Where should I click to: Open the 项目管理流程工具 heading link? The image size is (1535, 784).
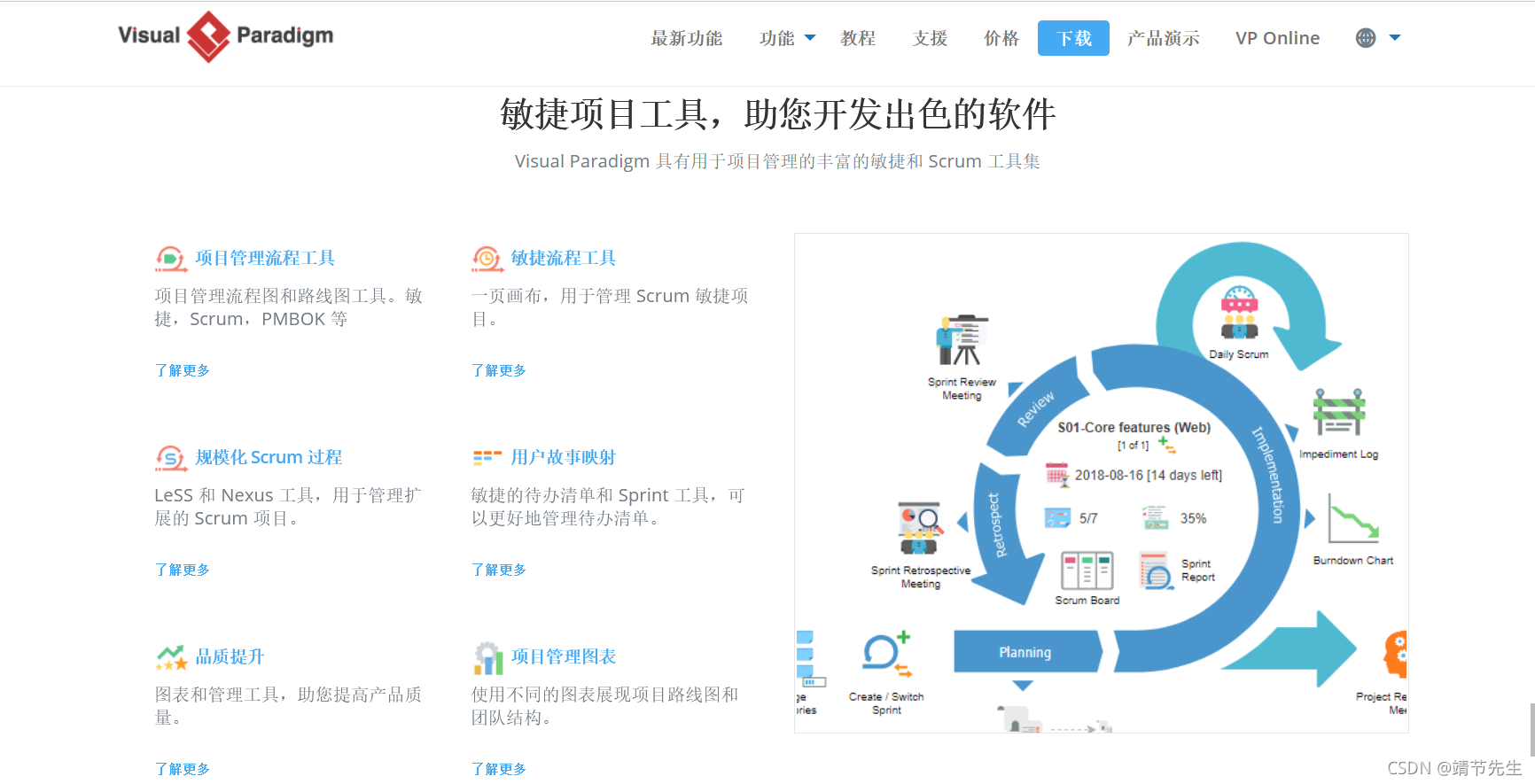pos(265,258)
